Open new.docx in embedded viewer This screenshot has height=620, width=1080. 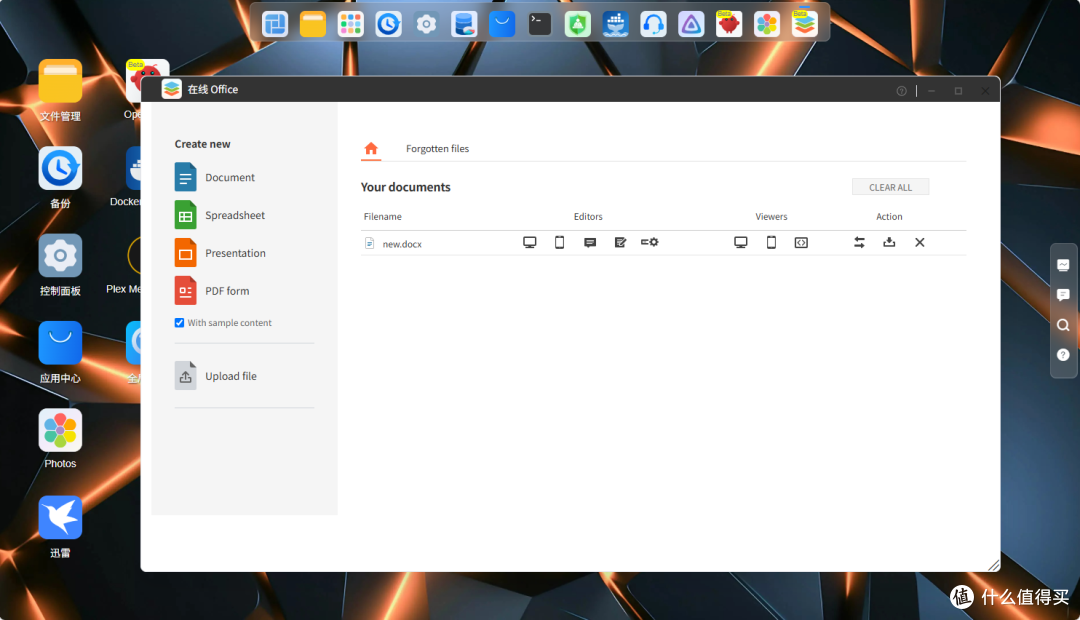801,242
